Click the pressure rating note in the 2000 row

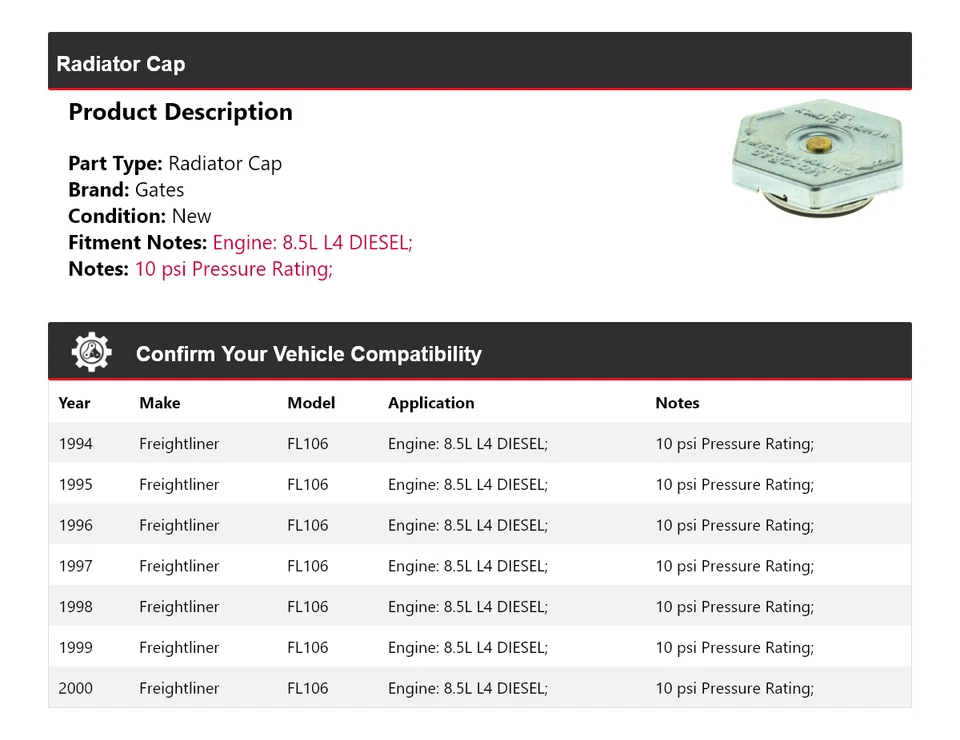click(x=735, y=688)
